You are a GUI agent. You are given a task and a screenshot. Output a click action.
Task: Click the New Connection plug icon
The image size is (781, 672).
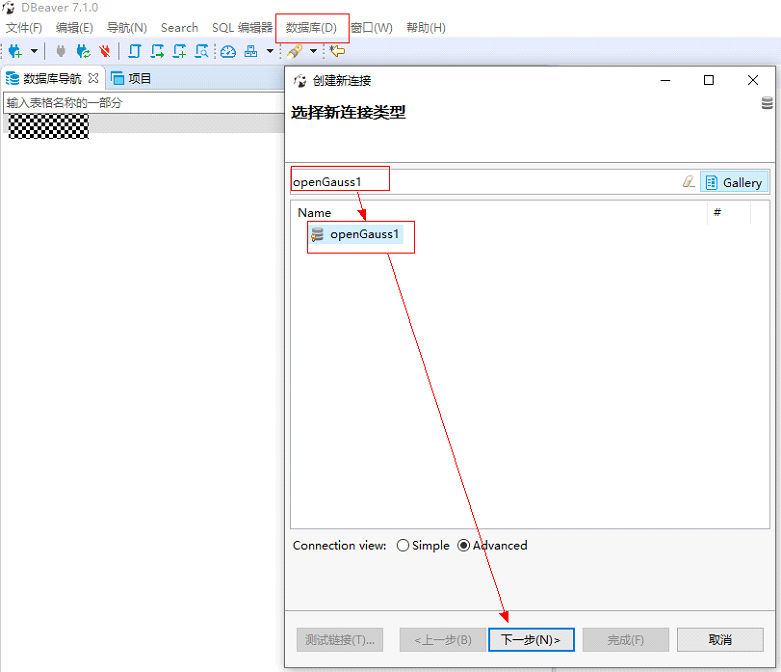tap(15, 51)
